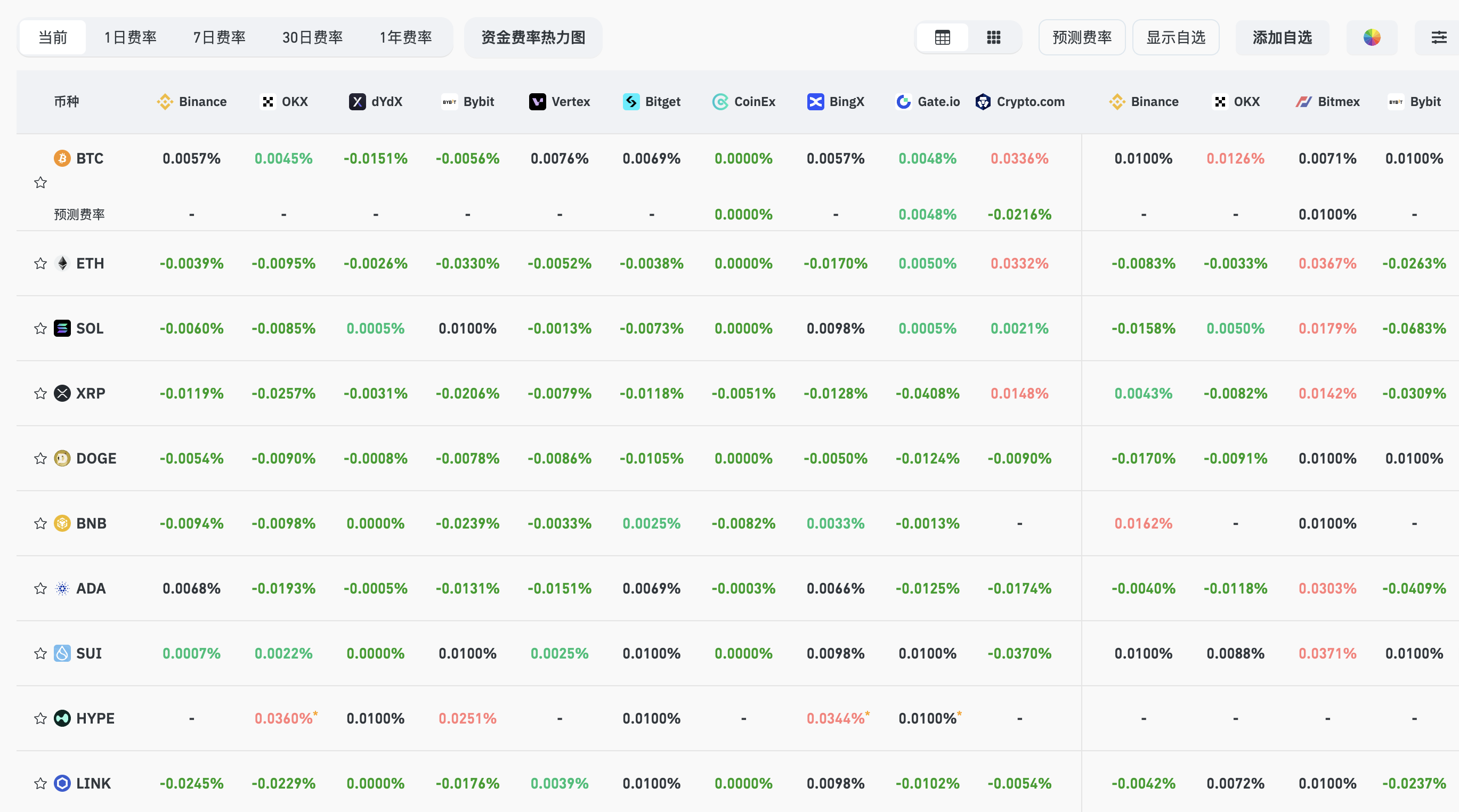1459x812 pixels.
Task: Click the Bitmex exchange icon in header
Action: tap(1304, 102)
